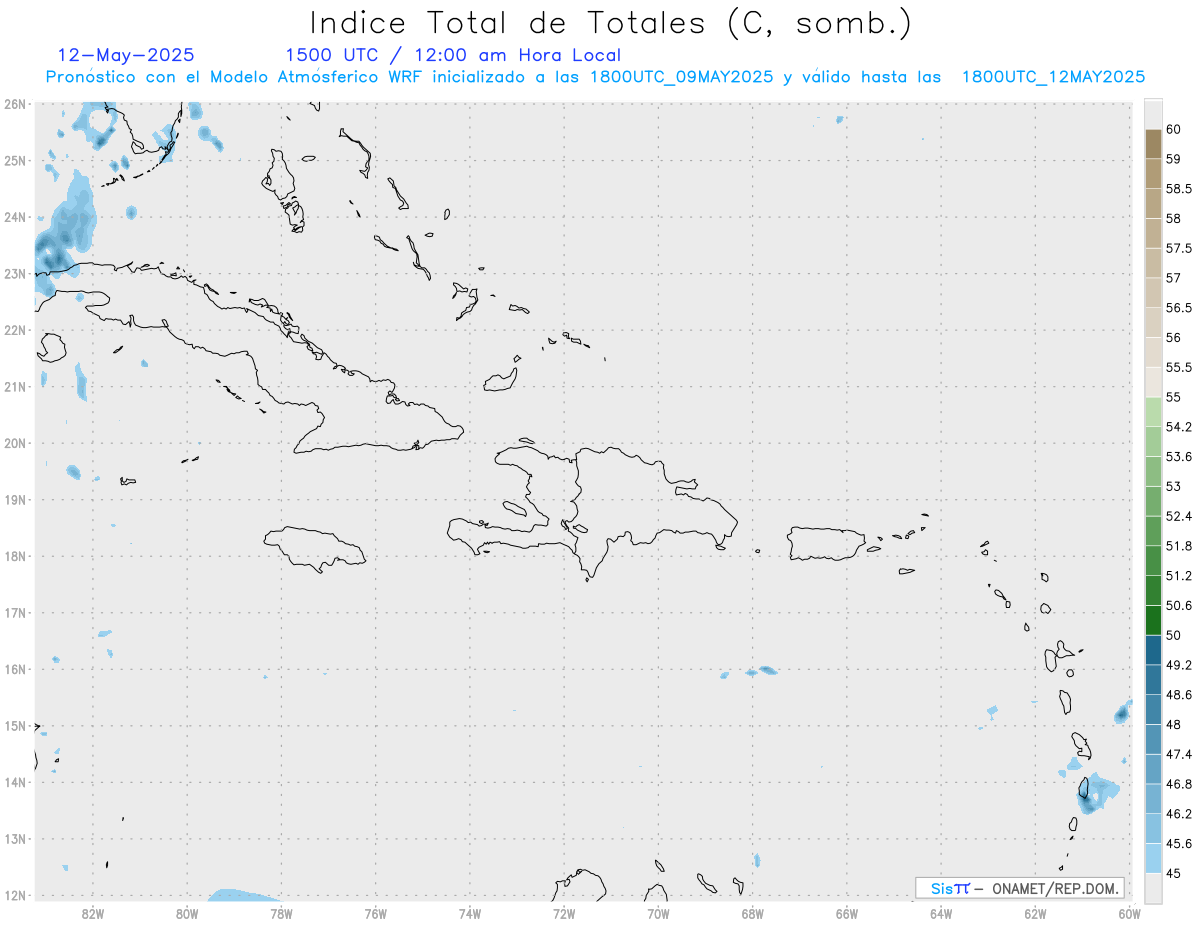Select the tan legend band between 57 and 57.5
The width and height of the screenshot is (1200, 927).
pyautogui.click(x=1153, y=263)
